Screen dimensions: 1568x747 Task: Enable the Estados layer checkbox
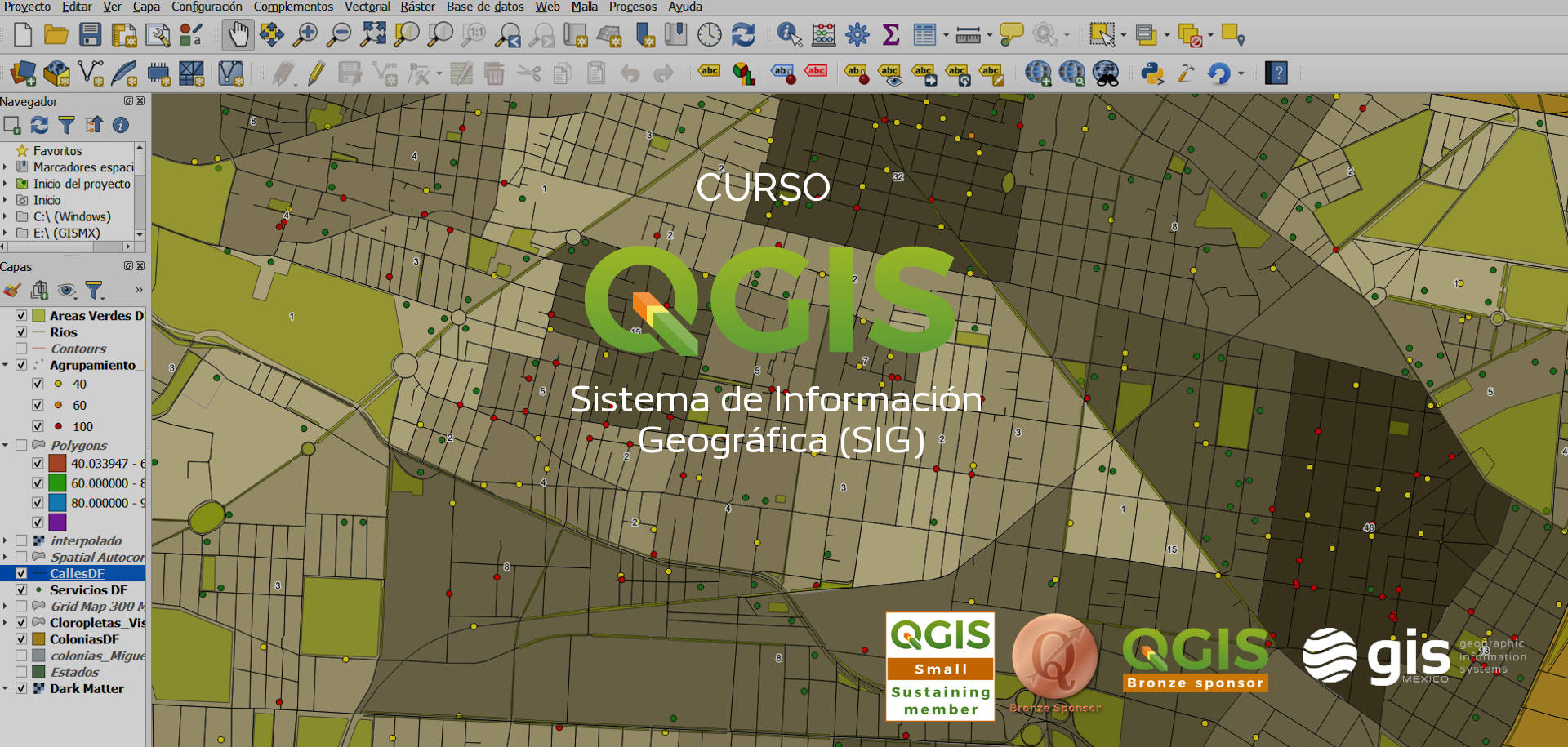tap(21, 671)
